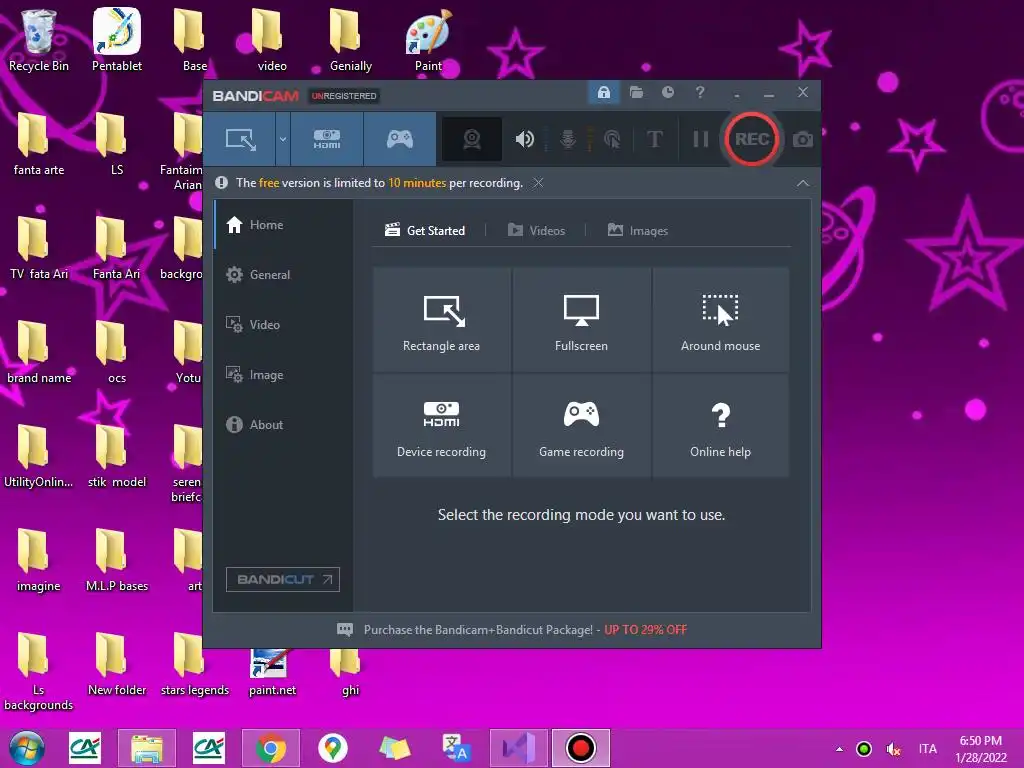Choose Game recording tile
Viewport: 1024px width, 768px height.
point(581,426)
